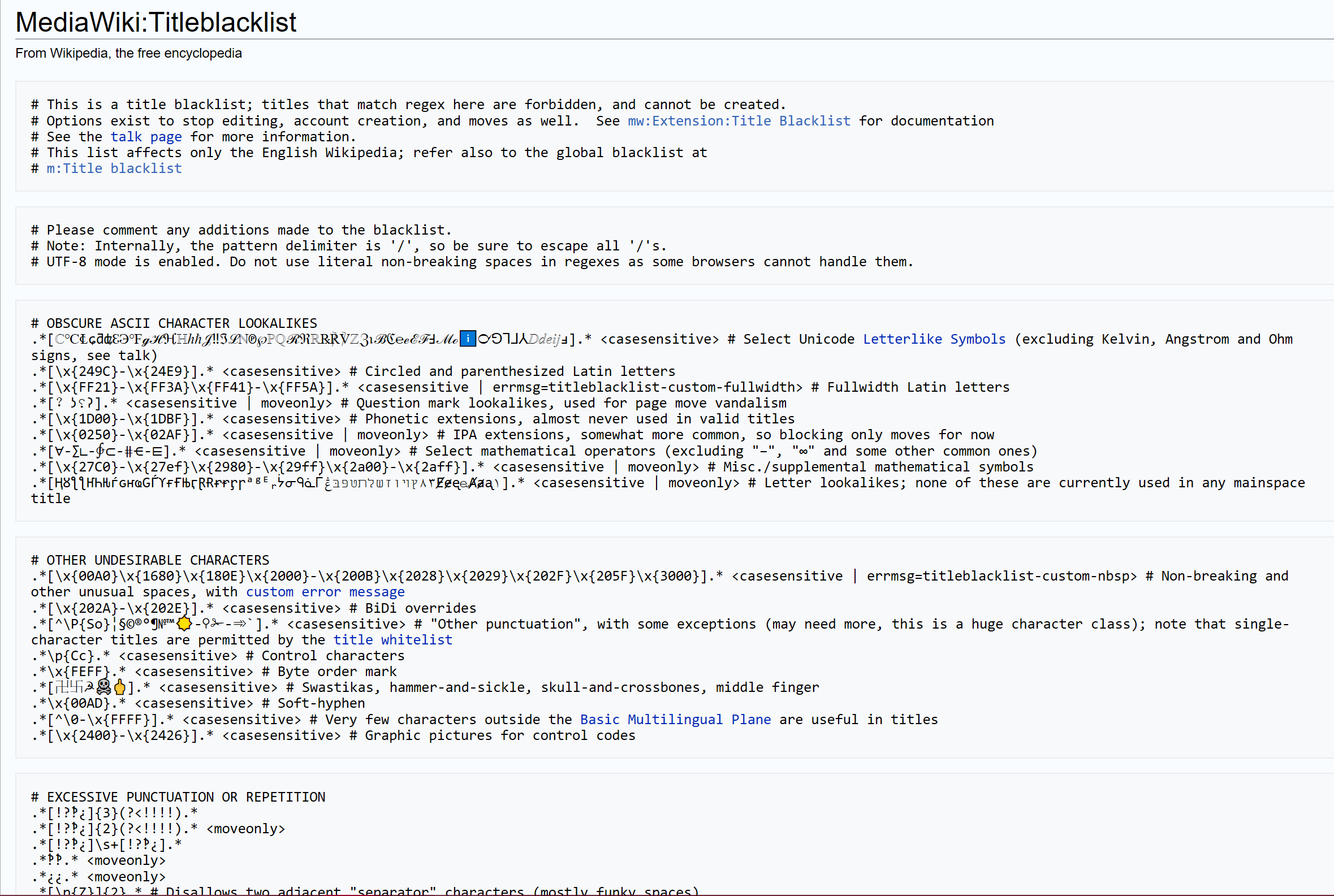Open the 'm:Title blacklist' global blacklist link
This screenshot has width=1334, height=896.
click(114, 168)
